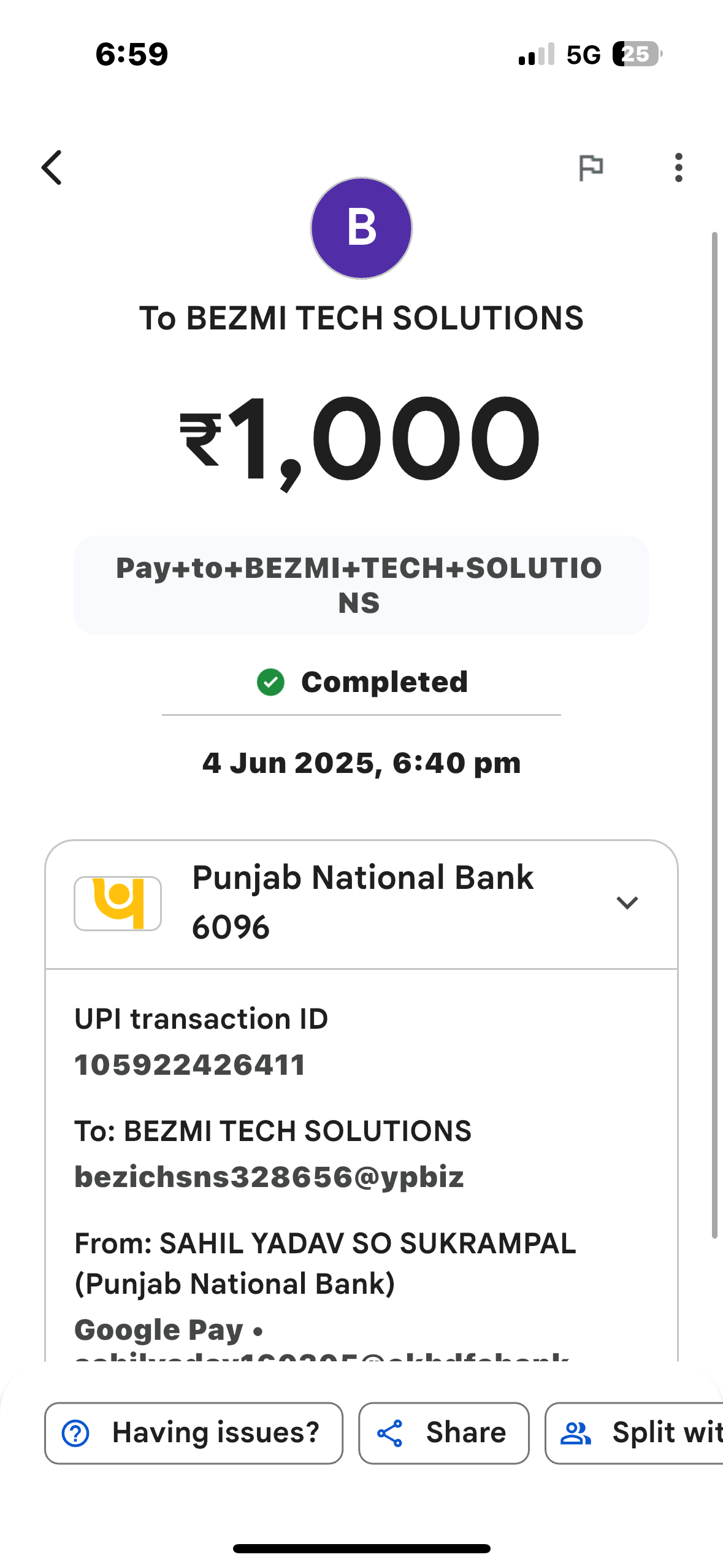Viewport: 723px width, 1568px height.
Task: Tap the home indicator bar at bottom
Action: click(361, 1548)
